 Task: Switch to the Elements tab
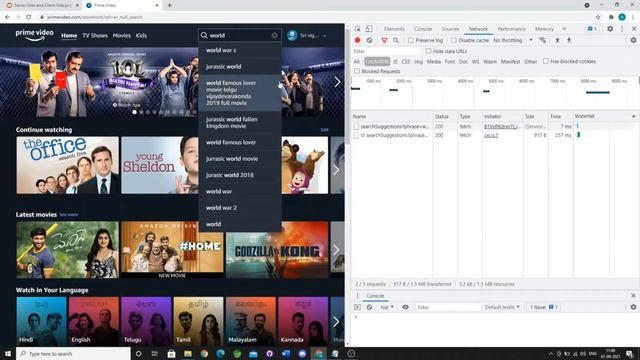pos(394,29)
